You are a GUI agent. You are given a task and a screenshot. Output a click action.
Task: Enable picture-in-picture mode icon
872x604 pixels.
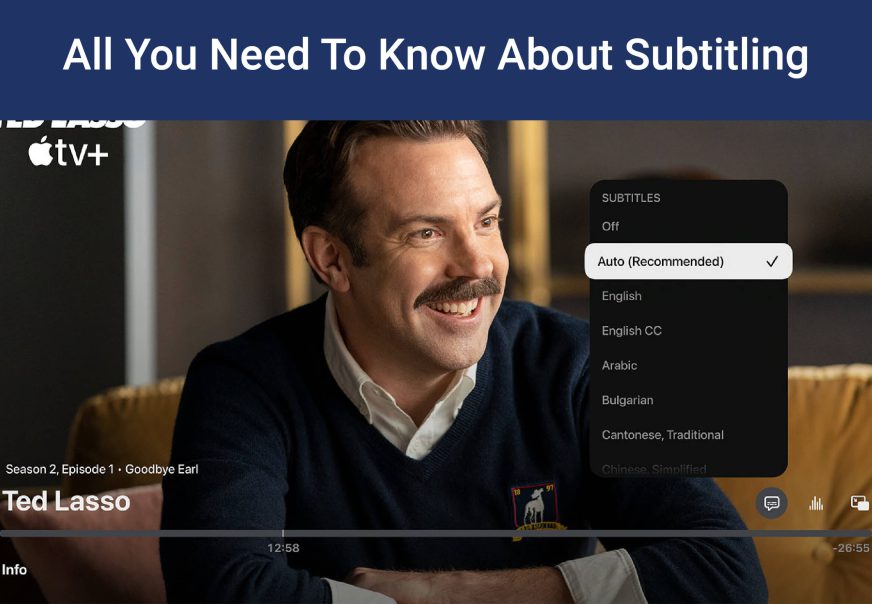860,503
